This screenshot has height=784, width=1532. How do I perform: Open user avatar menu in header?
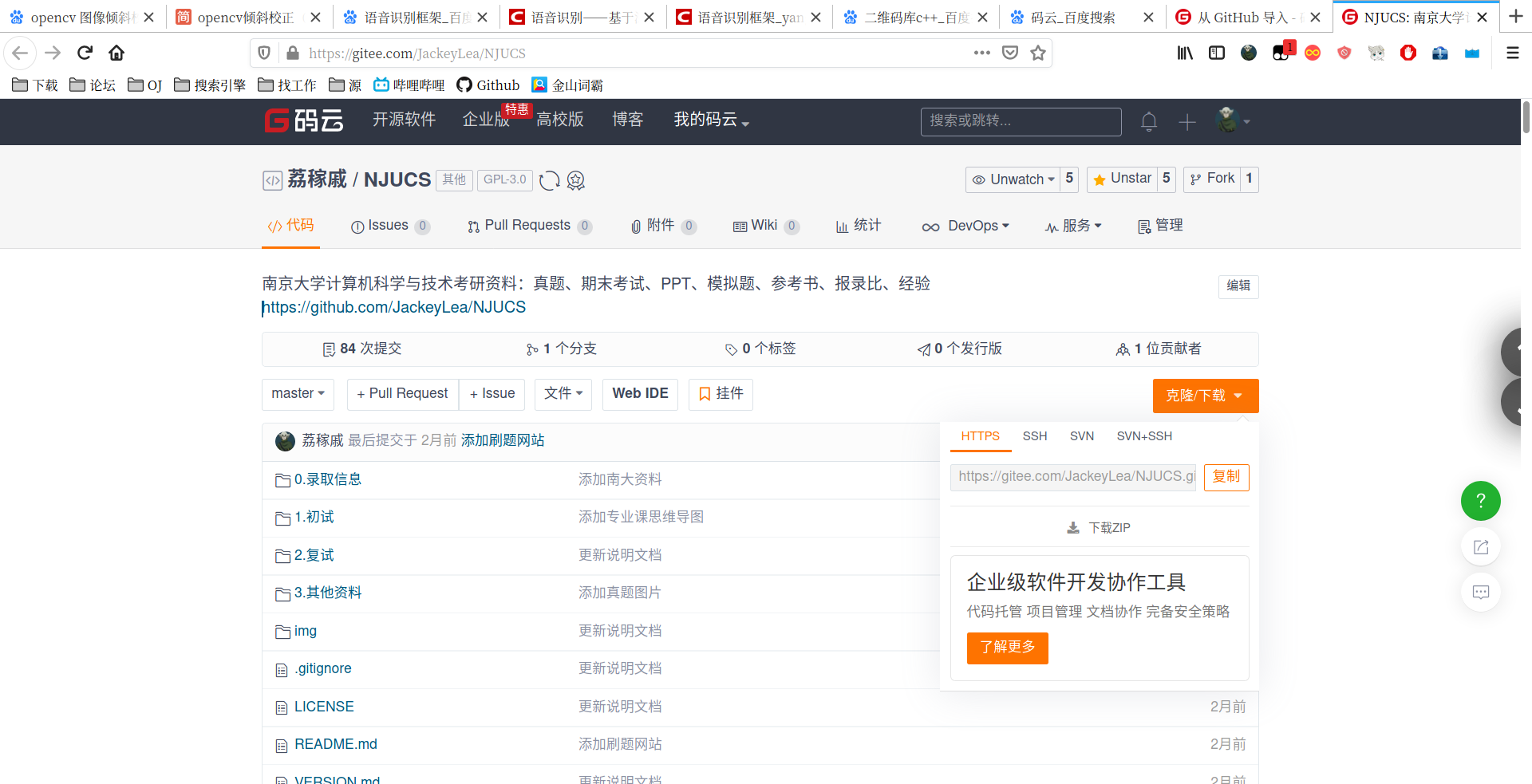point(1233,120)
